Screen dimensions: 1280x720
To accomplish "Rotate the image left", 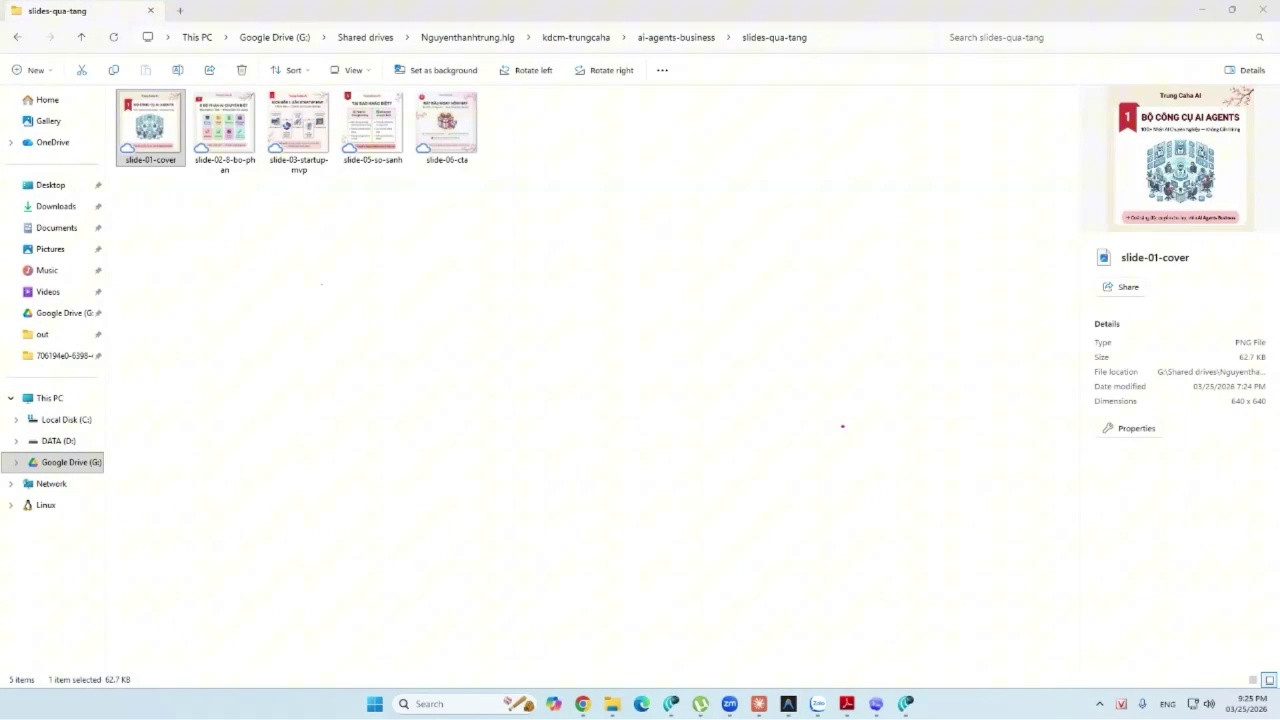I will tap(525, 70).
